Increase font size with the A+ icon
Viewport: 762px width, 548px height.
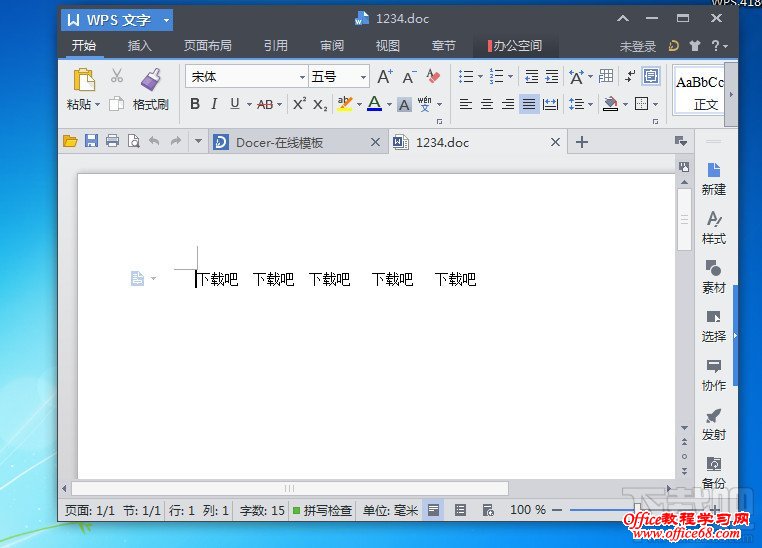pyautogui.click(x=385, y=77)
